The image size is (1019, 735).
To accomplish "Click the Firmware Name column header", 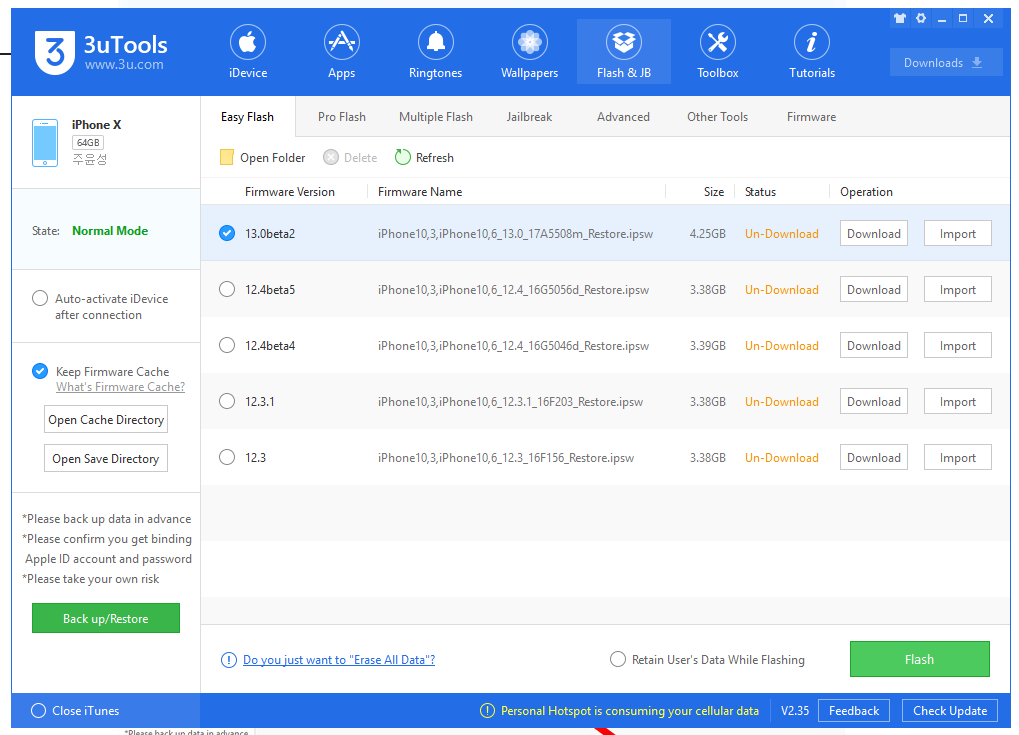I will click(x=420, y=192).
